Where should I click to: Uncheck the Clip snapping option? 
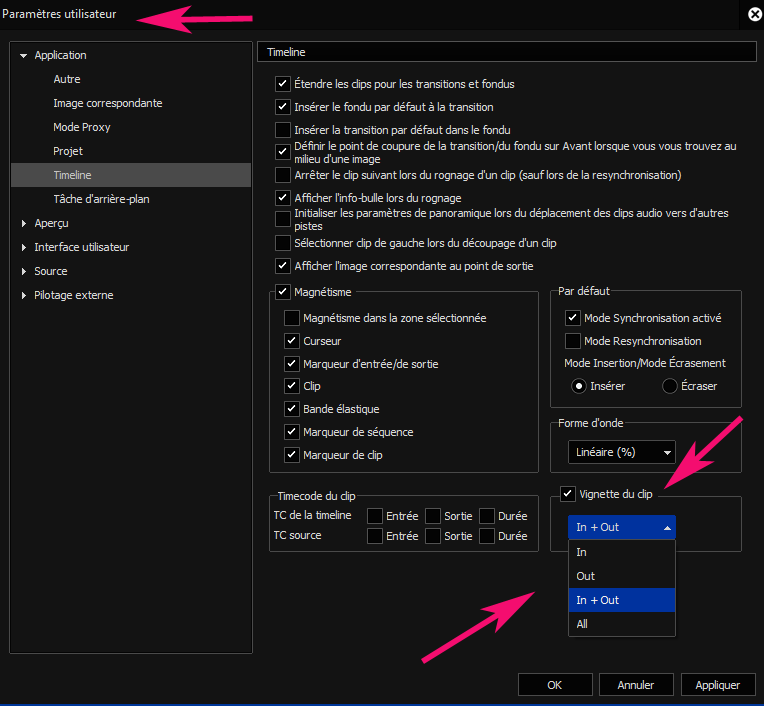(x=291, y=386)
